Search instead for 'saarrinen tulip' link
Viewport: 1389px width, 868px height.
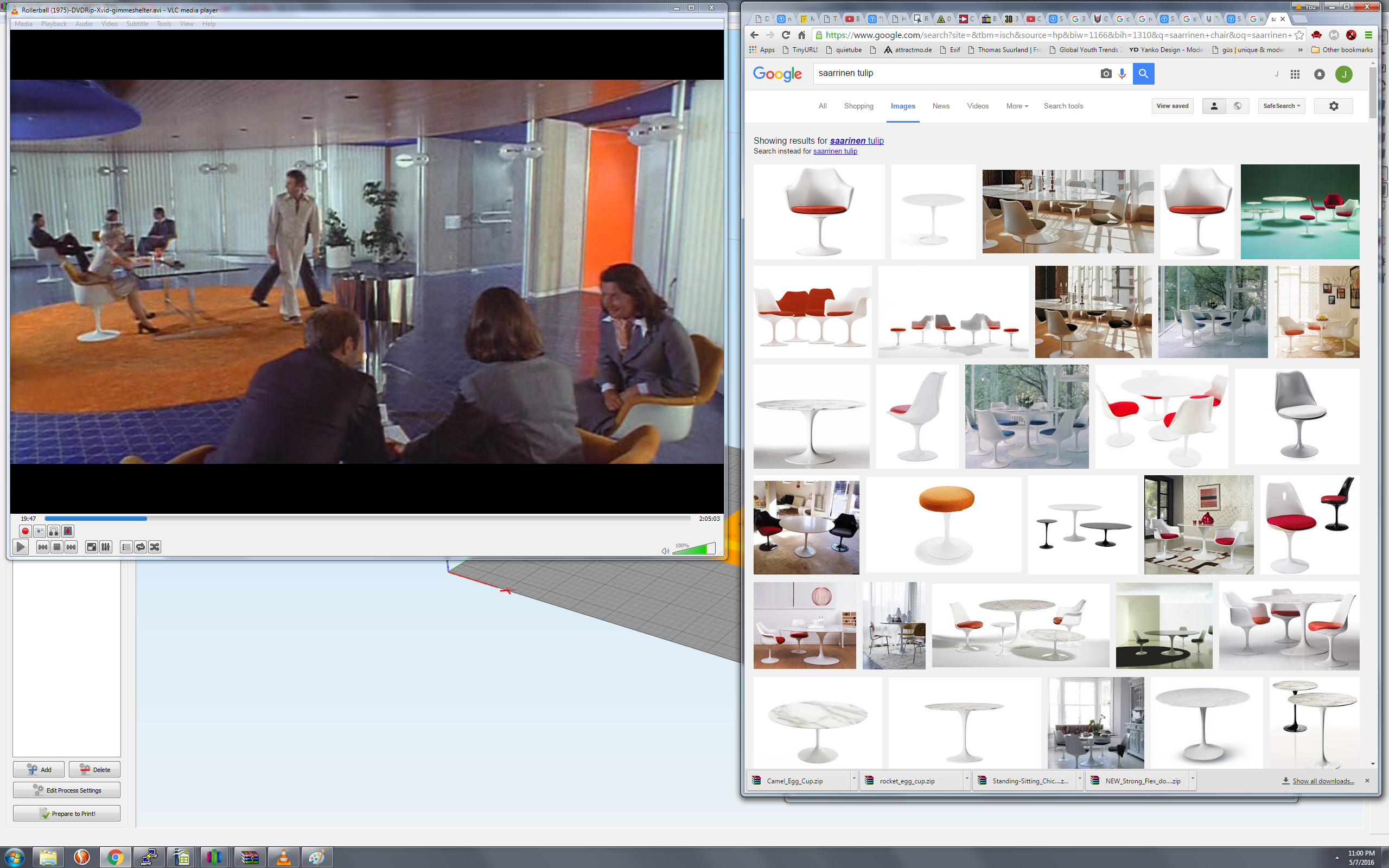tap(835, 151)
